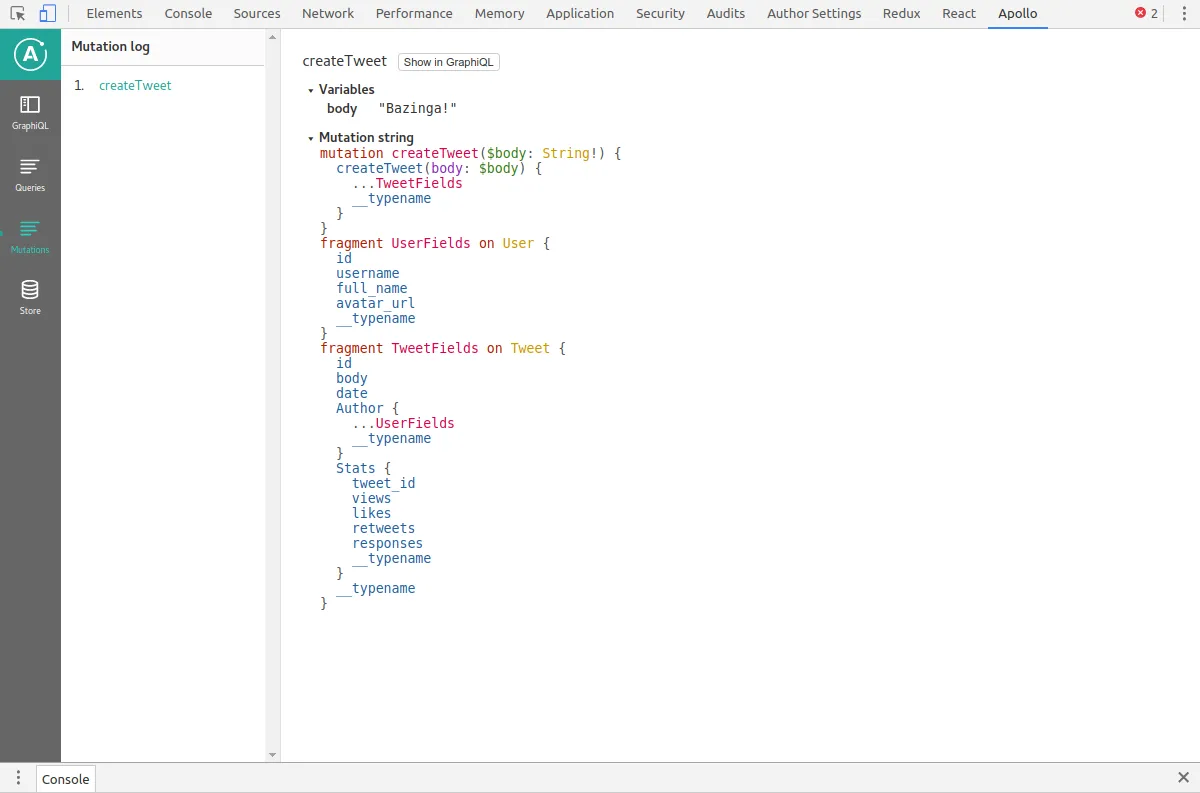Activate the inspect element picker icon
This screenshot has height=793, width=1200.
click(x=18, y=14)
